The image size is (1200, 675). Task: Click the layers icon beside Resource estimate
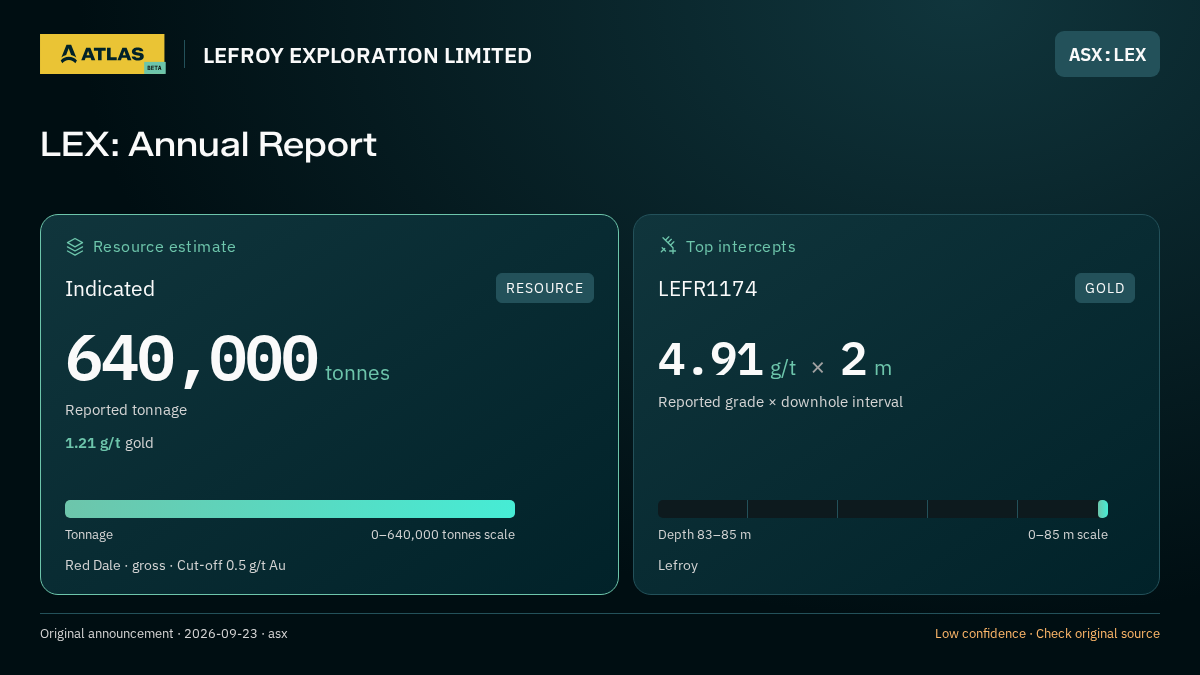click(x=75, y=246)
